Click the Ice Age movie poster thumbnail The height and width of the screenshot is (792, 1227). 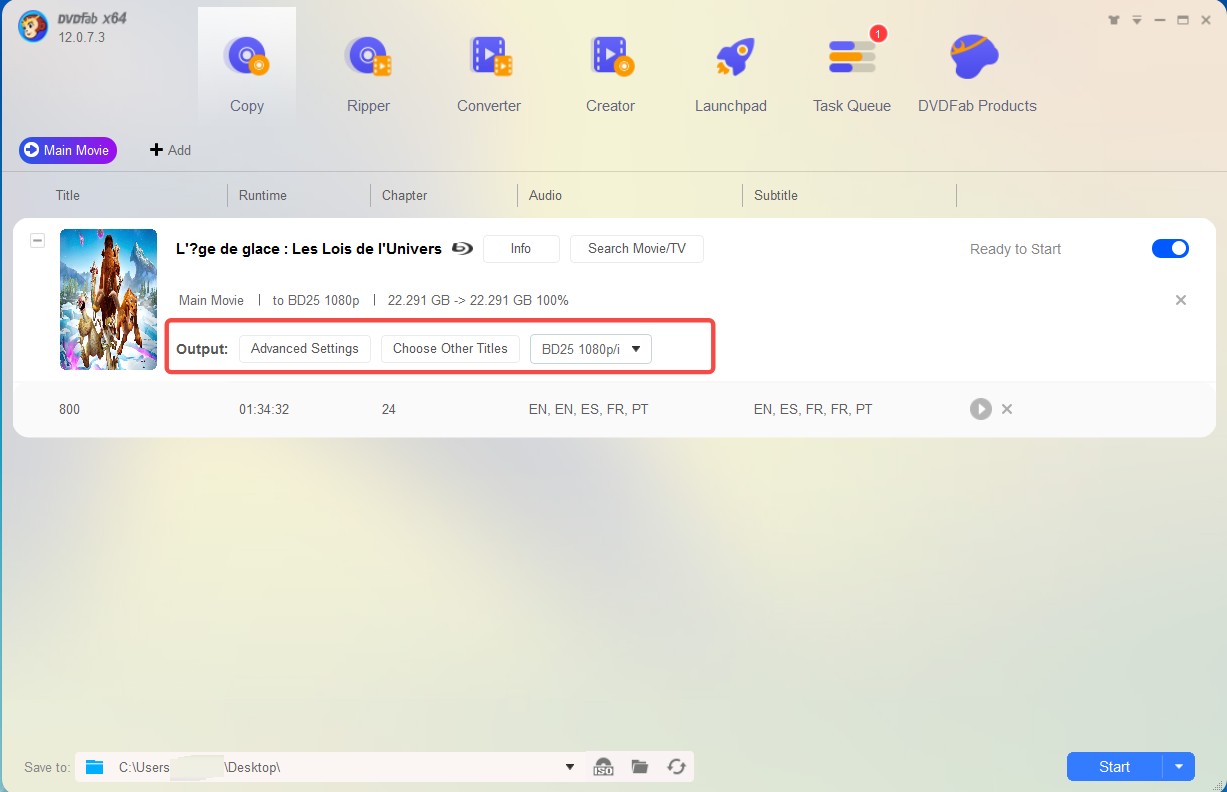coord(108,299)
